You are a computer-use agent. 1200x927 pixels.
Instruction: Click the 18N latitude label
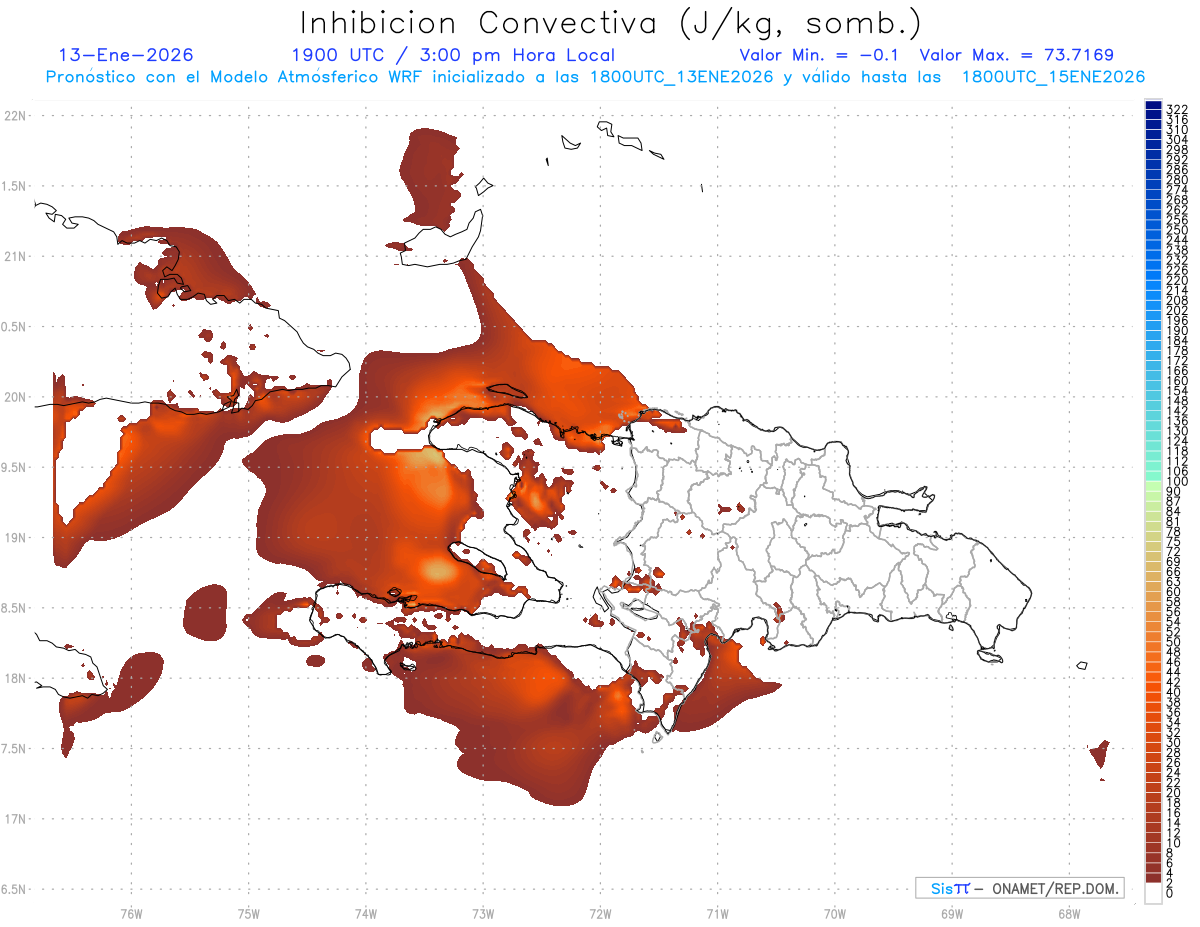click(14, 679)
